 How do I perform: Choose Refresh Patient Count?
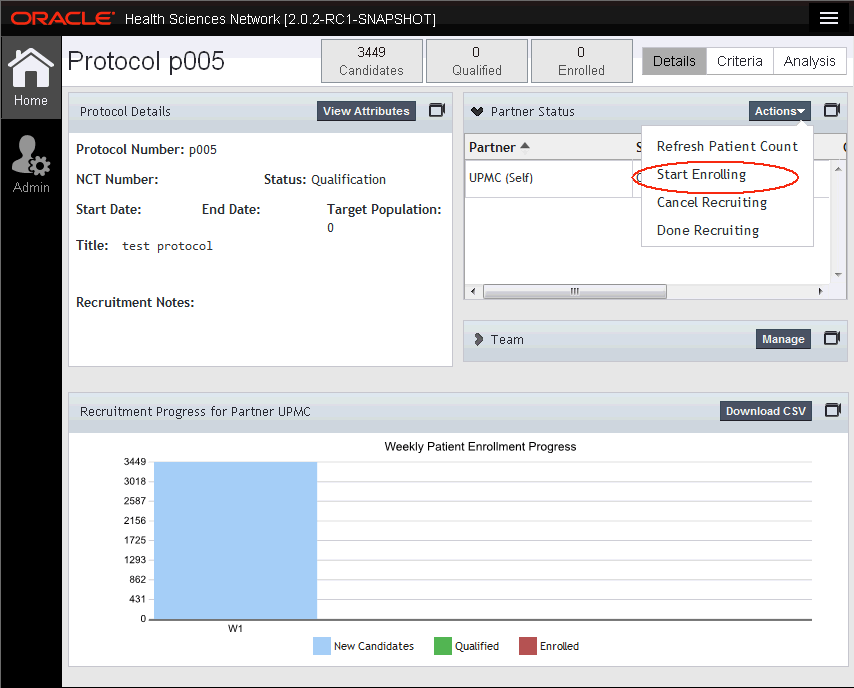(x=727, y=147)
